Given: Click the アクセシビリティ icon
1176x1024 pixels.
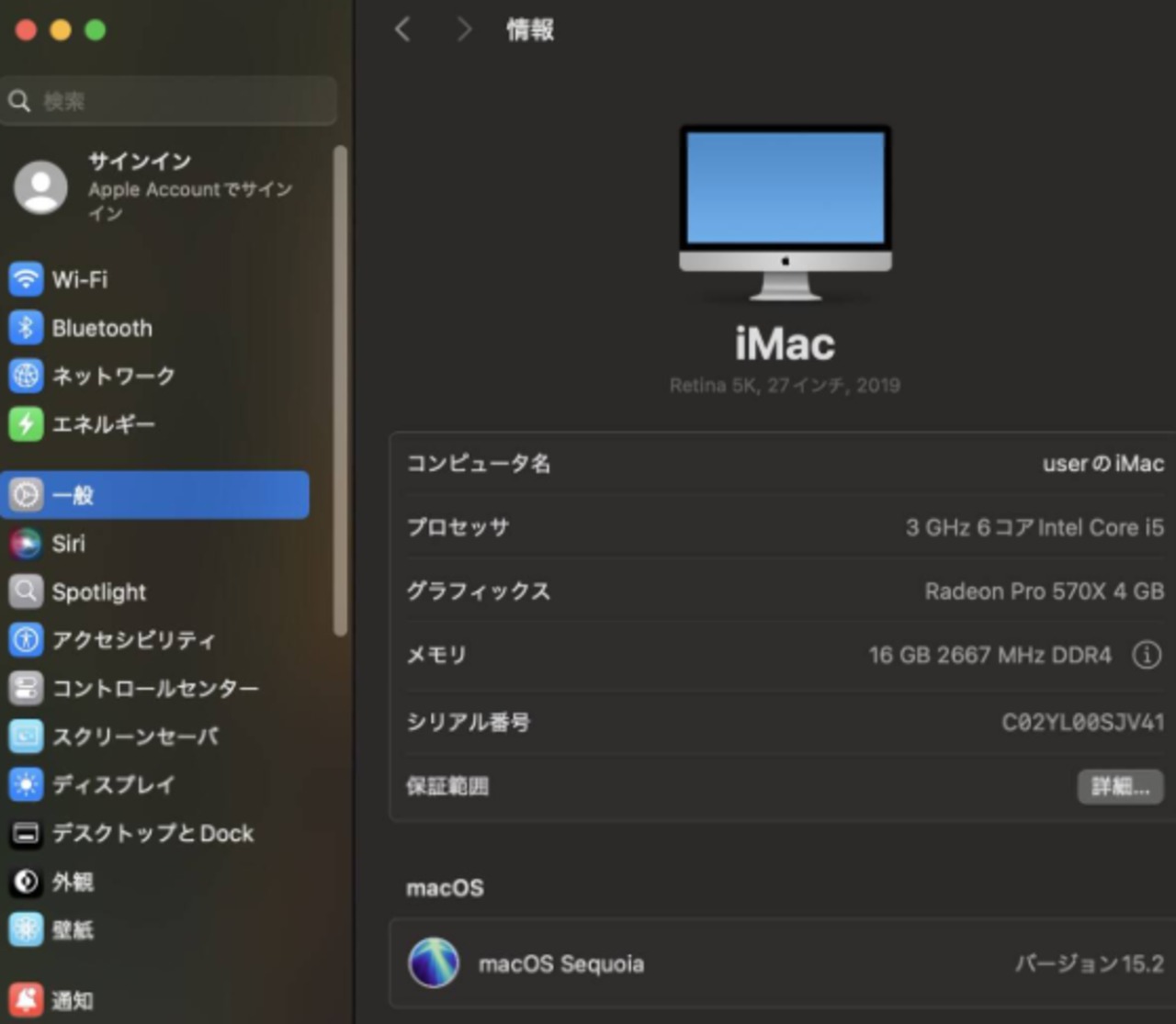Looking at the screenshot, I should click(x=26, y=639).
